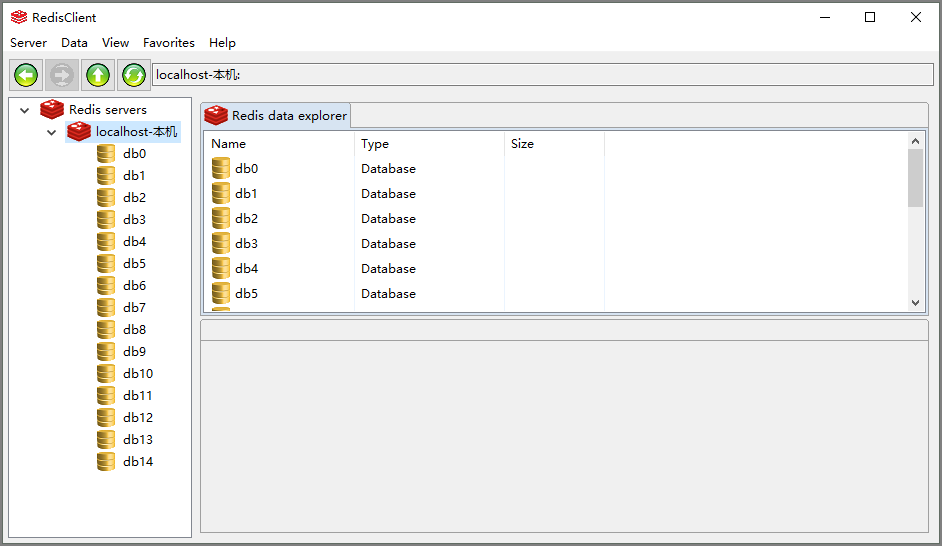The image size is (942, 546).
Task: Select the db14 label in server tree
Action: [138, 462]
